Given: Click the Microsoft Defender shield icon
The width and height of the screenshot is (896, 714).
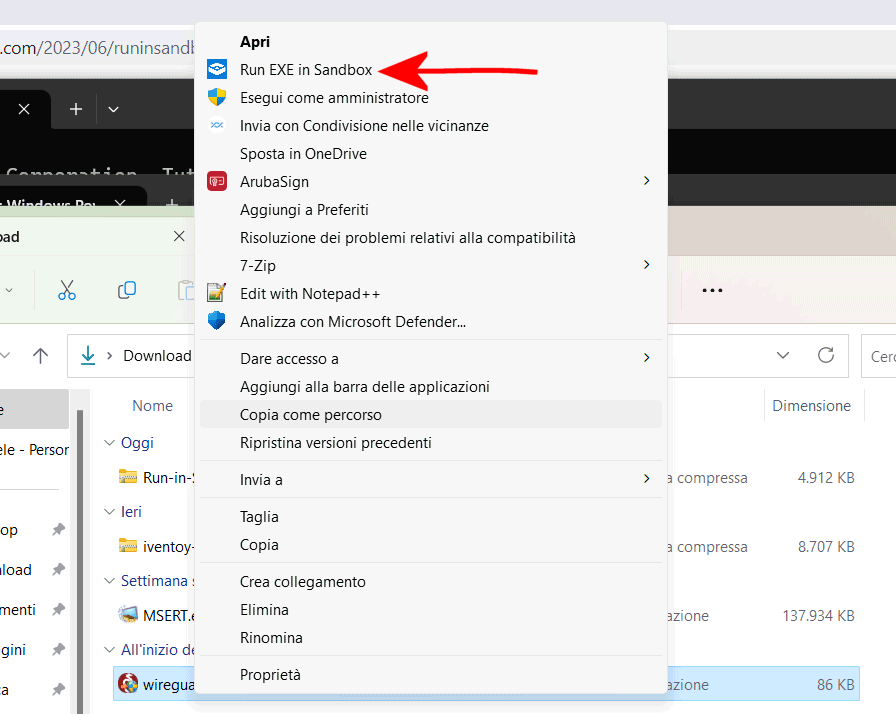Looking at the screenshot, I should tap(217, 321).
